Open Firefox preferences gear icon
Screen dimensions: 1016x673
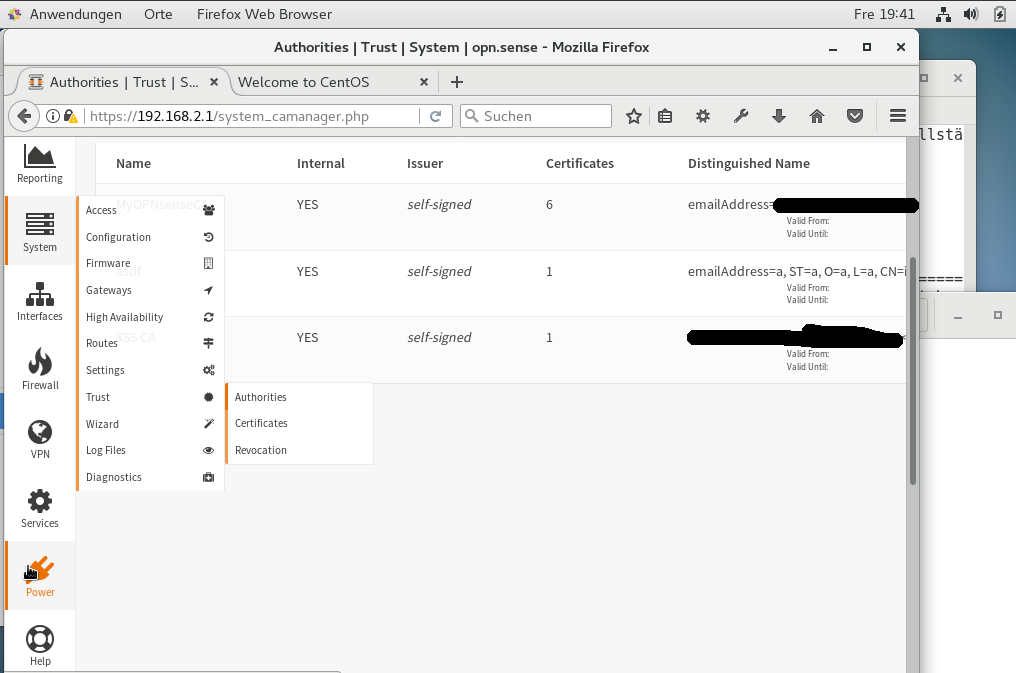click(x=703, y=116)
